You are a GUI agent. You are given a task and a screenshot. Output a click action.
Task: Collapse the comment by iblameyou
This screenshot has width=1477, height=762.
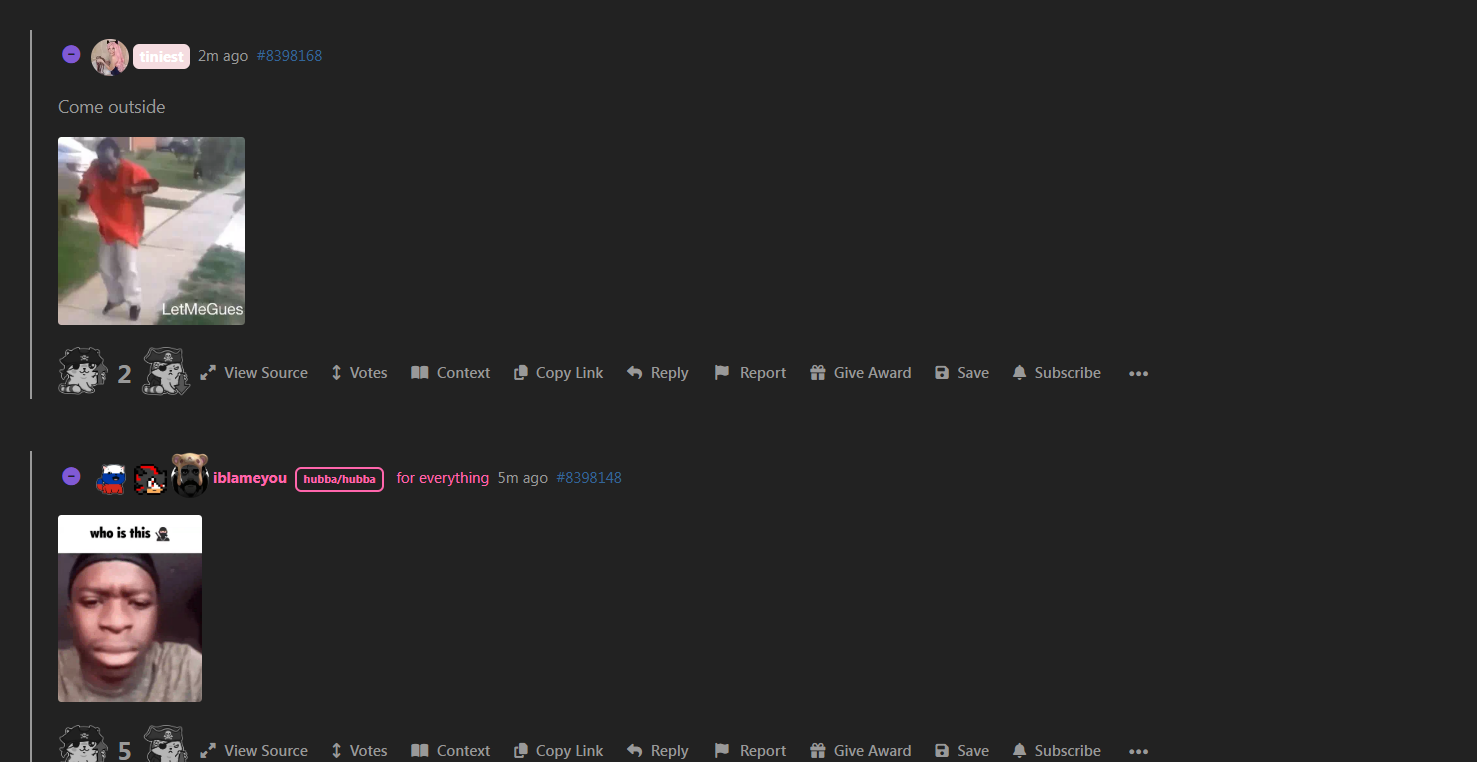point(71,476)
